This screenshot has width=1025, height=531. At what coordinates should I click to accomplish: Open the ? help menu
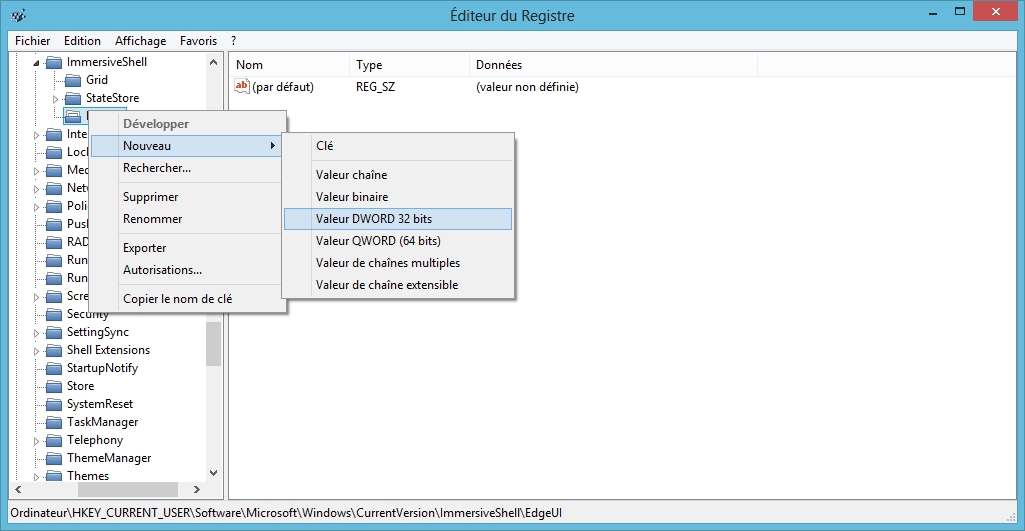[x=233, y=41]
